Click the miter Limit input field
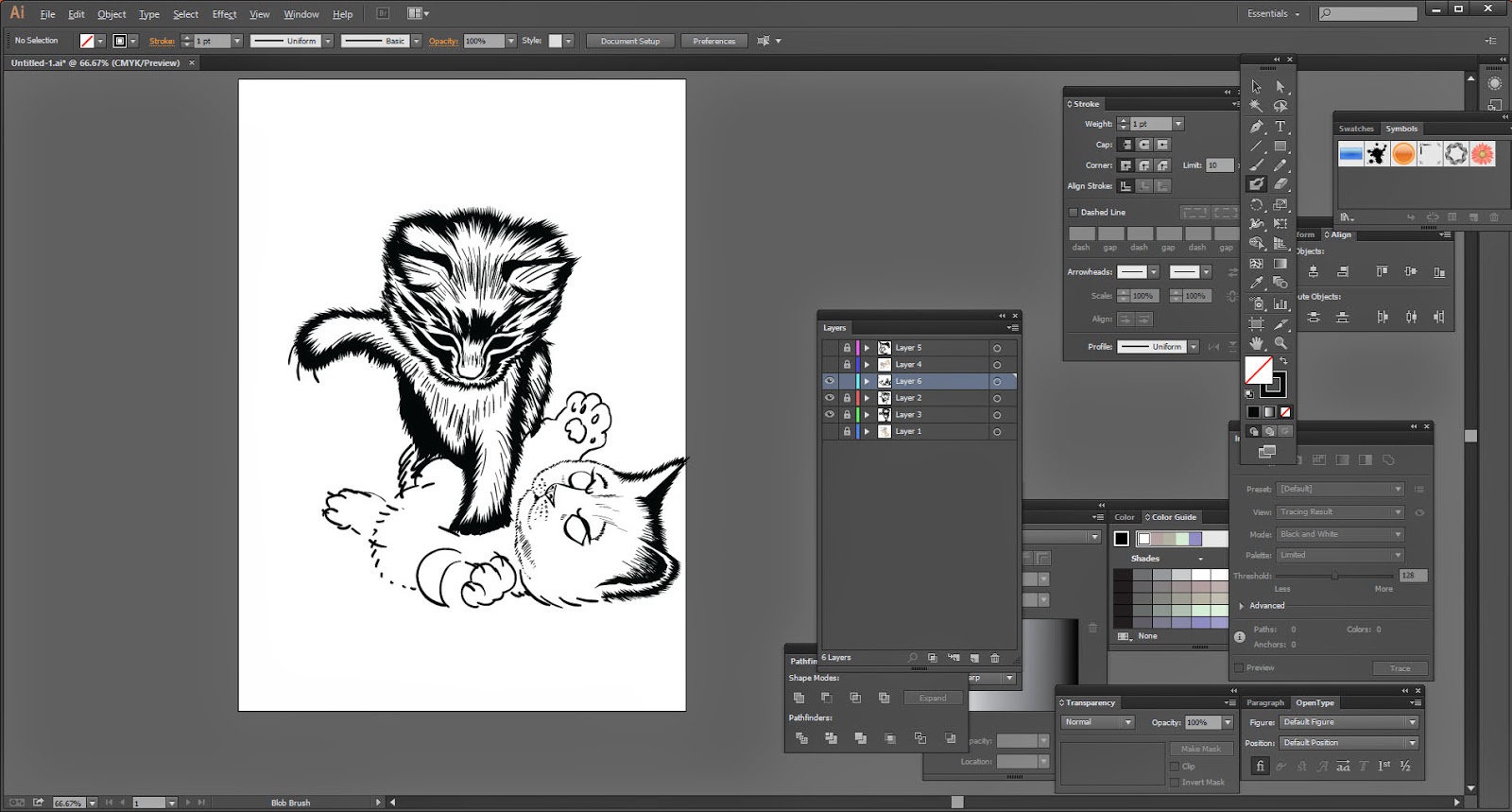 [x=1219, y=165]
